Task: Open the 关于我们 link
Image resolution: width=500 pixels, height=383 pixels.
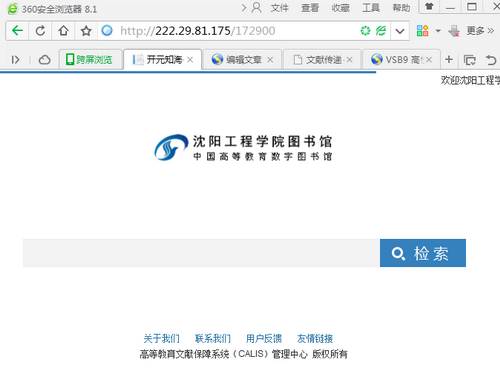Action: (161, 339)
